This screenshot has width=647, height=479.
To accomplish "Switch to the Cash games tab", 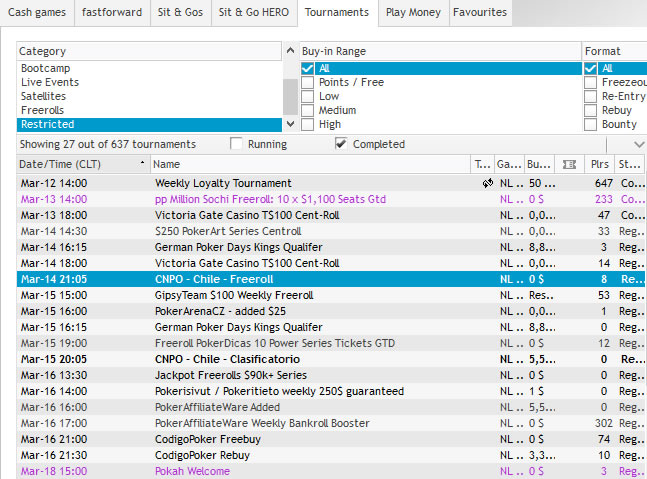I will 37,12.
